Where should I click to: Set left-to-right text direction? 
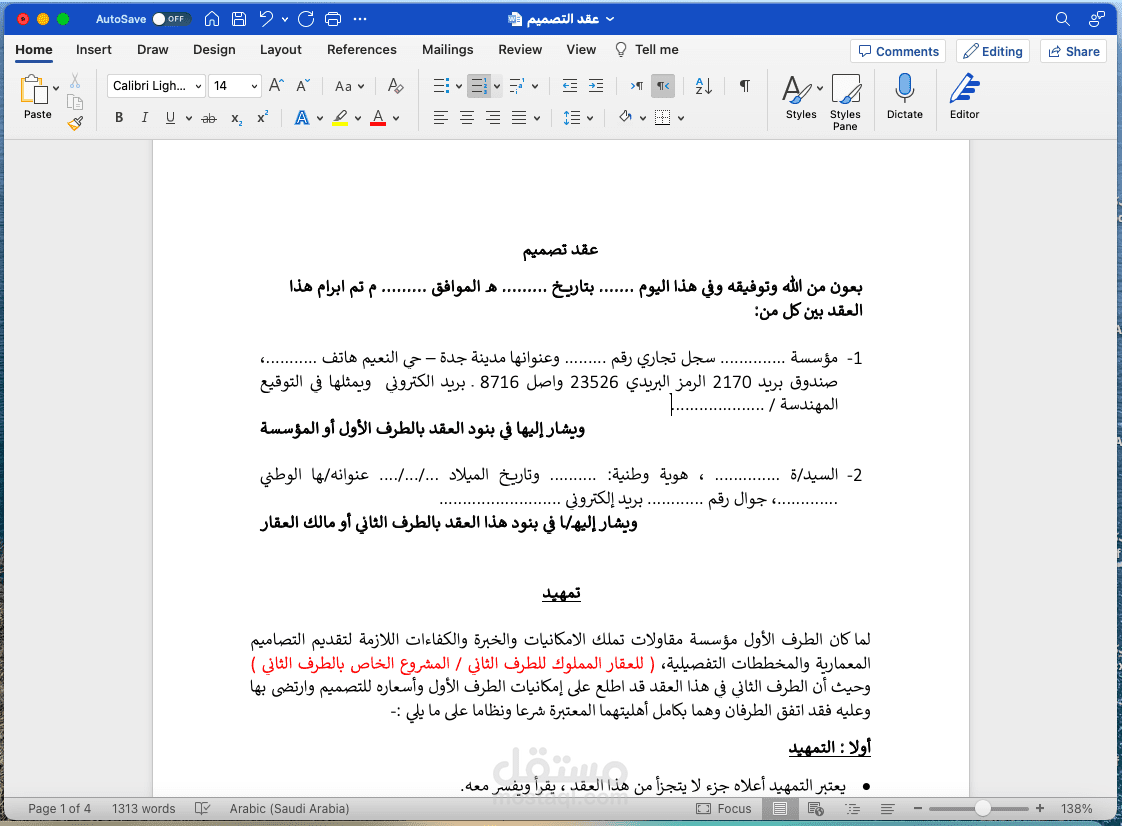pos(636,86)
